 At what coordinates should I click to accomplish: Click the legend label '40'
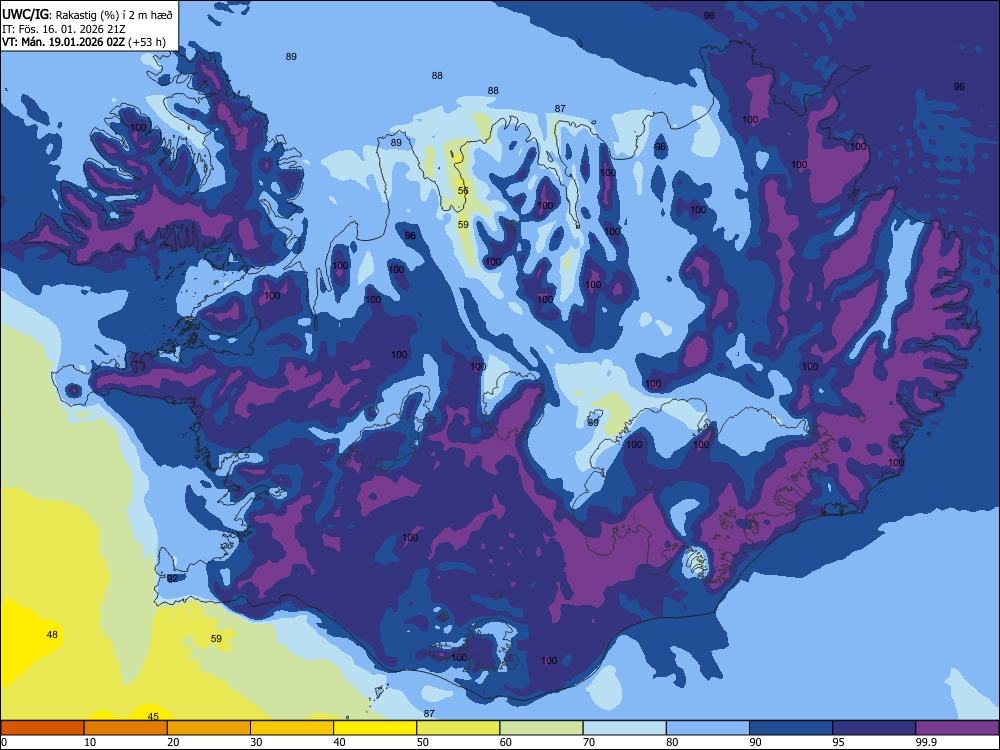click(340, 742)
